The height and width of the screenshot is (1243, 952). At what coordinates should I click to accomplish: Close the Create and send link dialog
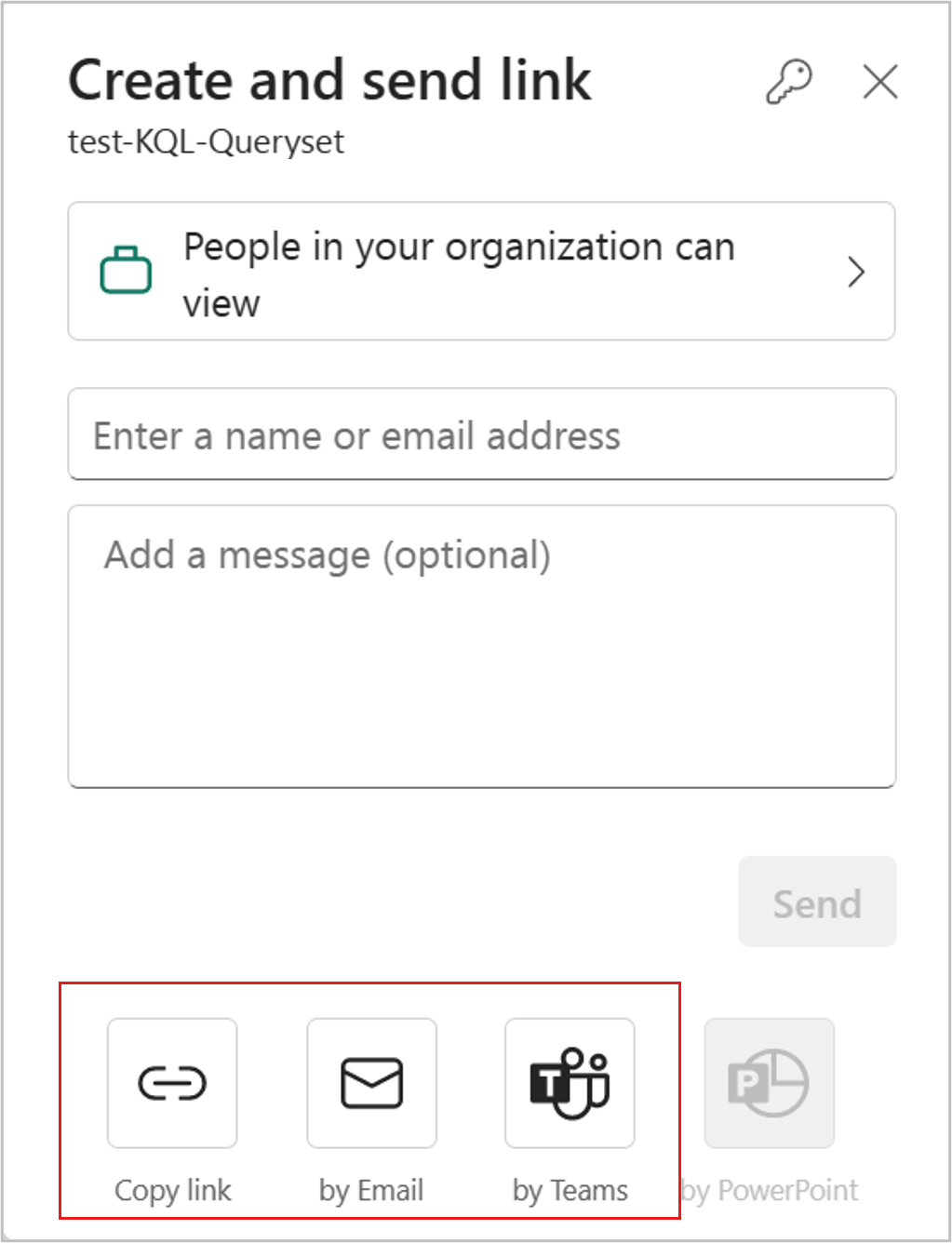[879, 82]
